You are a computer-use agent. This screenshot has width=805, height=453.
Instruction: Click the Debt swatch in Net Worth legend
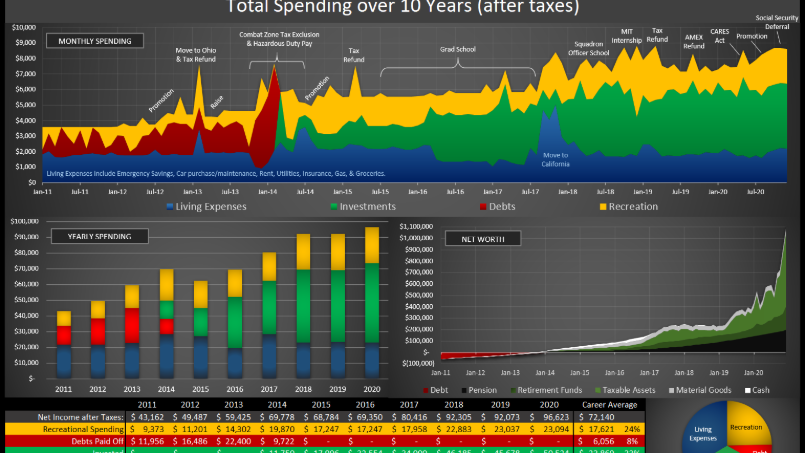[426, 390]
